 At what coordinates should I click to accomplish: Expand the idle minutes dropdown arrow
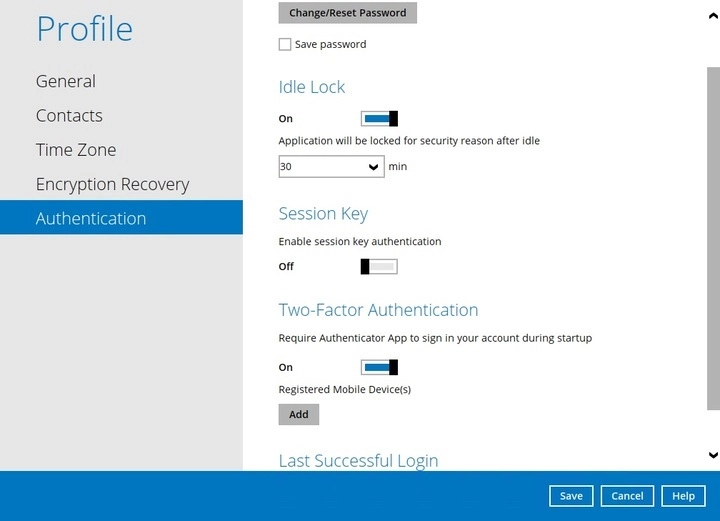(374, 166)
